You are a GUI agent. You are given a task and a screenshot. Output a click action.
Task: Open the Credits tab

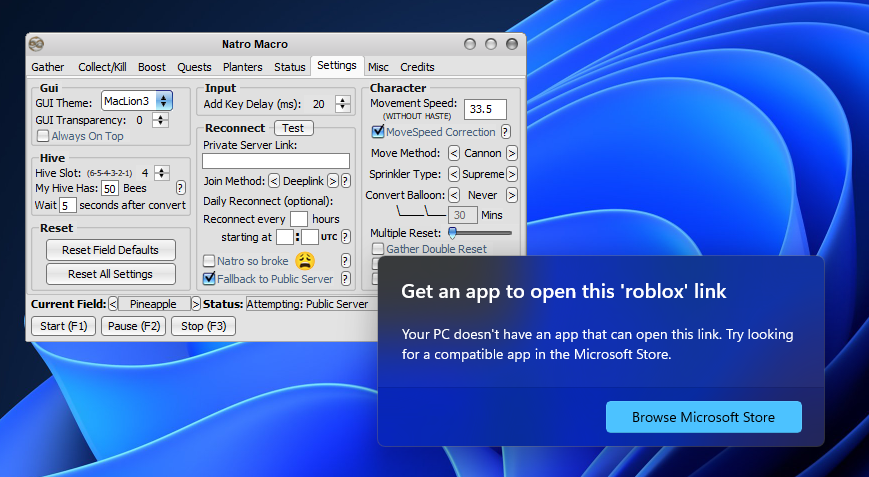(x=417, y=66)
